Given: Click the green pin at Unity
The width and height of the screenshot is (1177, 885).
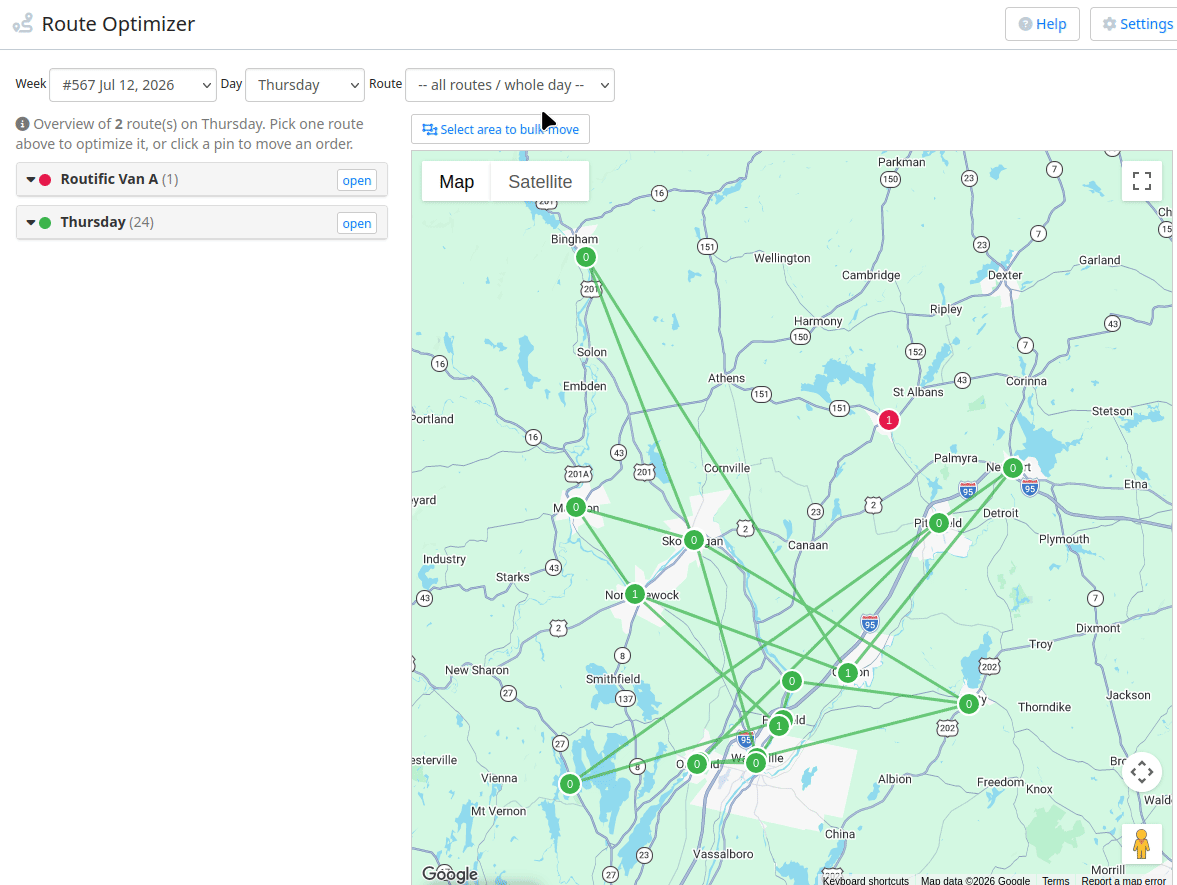Looking at the screenshot, I should [969, 704].
